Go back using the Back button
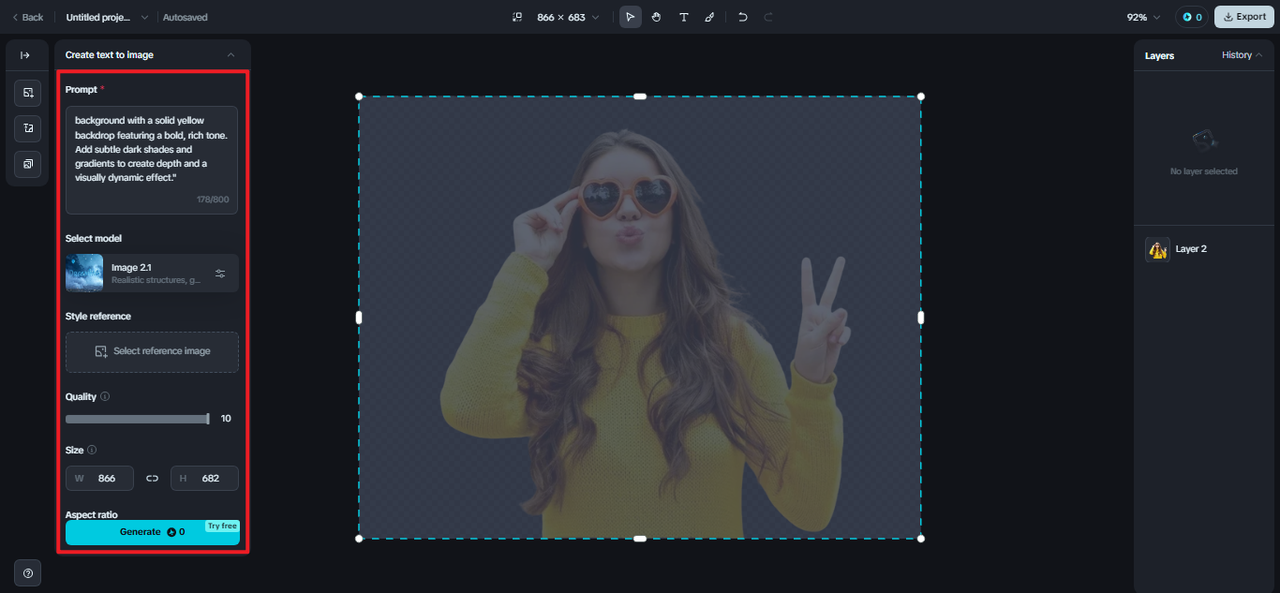Image resolution: width=1280 pixels, height=593 pixels. (x=27, y=17)
